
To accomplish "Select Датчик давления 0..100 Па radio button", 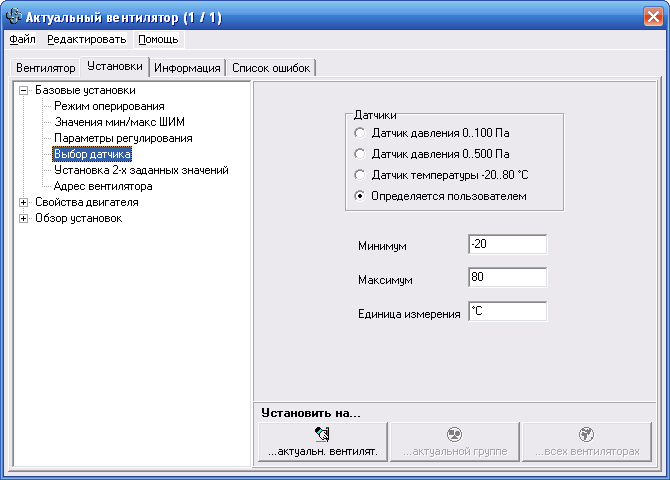I will [360, 133].
